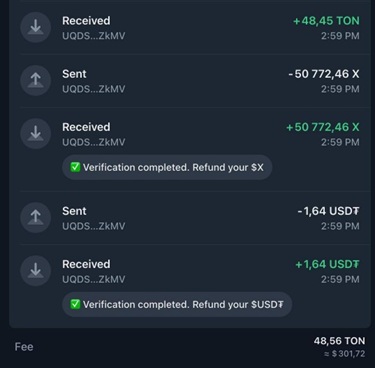Open the Sent 50 772,46 X transaction
The image size is (375, 368).
click(190, 81)
